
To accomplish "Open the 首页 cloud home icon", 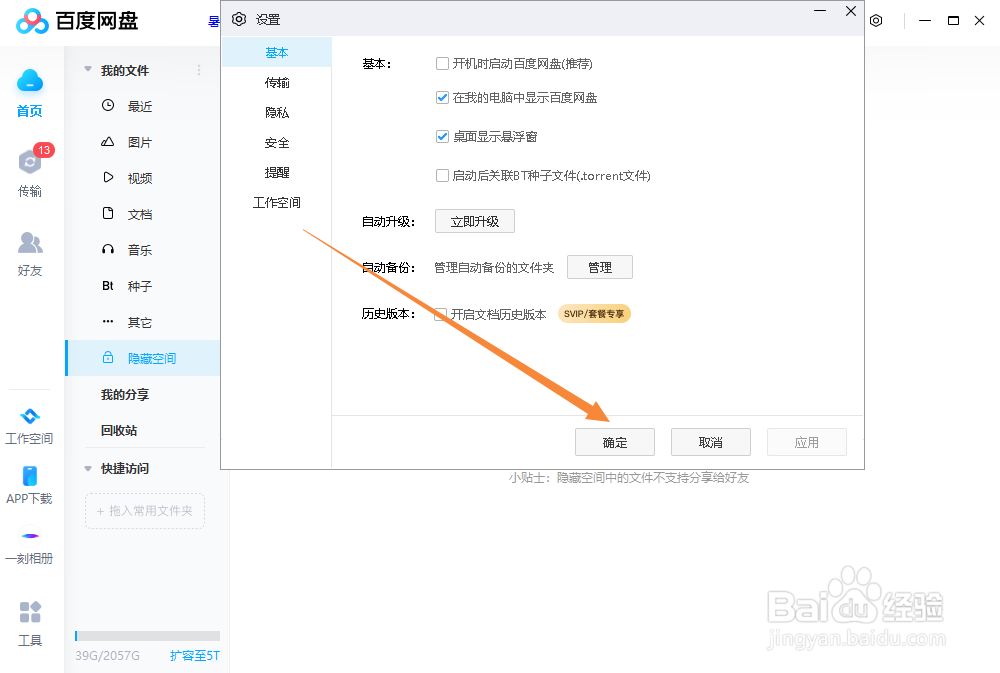I will [29, 81].
